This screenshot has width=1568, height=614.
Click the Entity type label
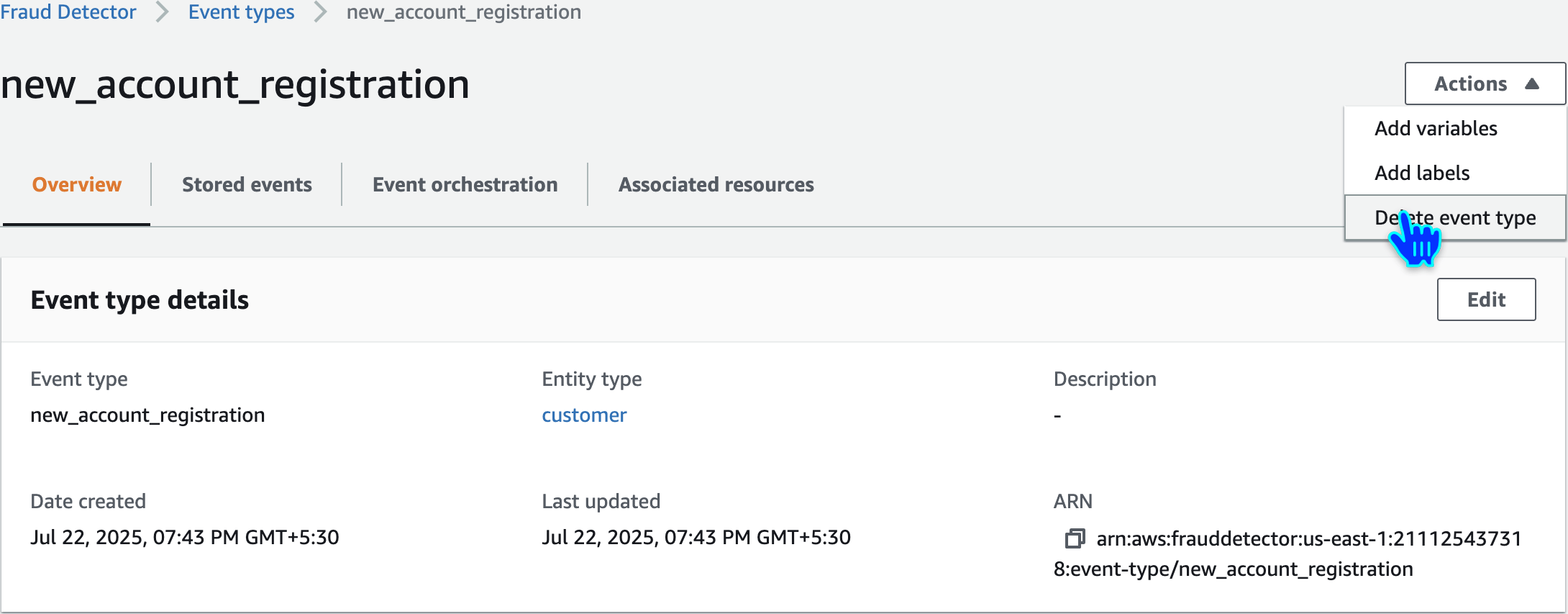pyautogui.click(x=592, y=379)
